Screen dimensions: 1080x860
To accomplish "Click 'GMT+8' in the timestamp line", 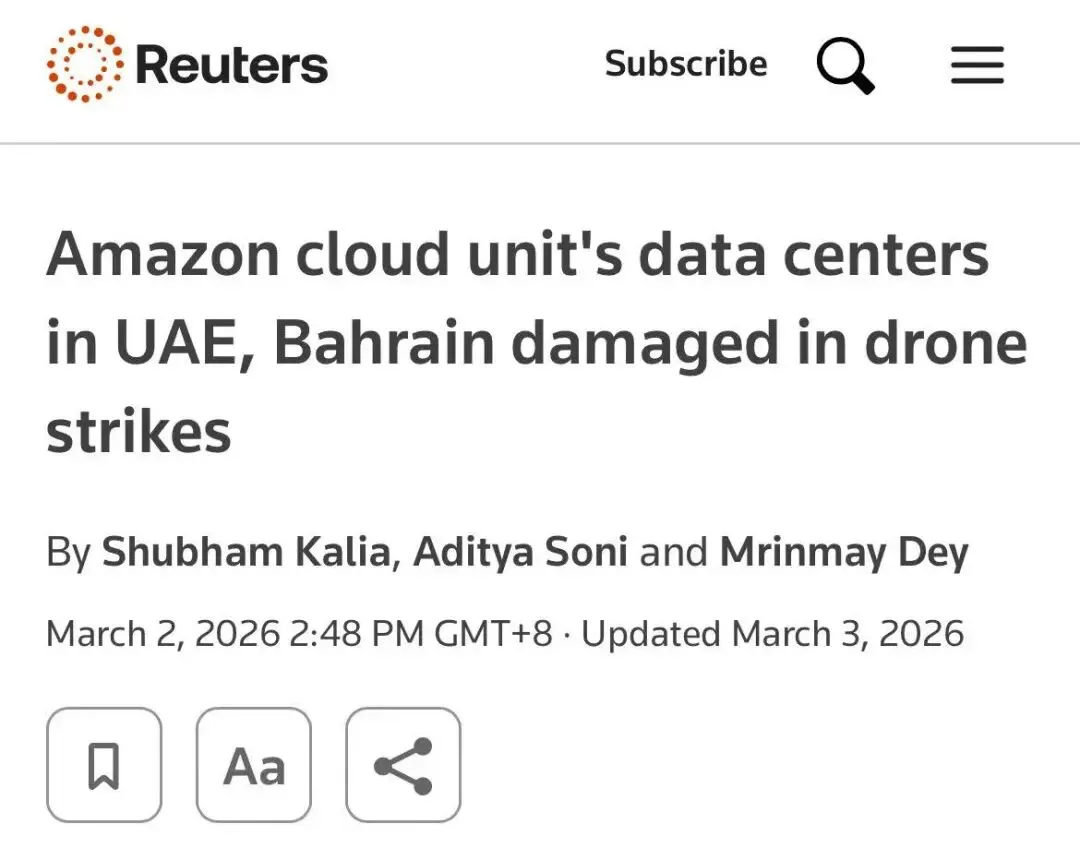I will (493, 633).
